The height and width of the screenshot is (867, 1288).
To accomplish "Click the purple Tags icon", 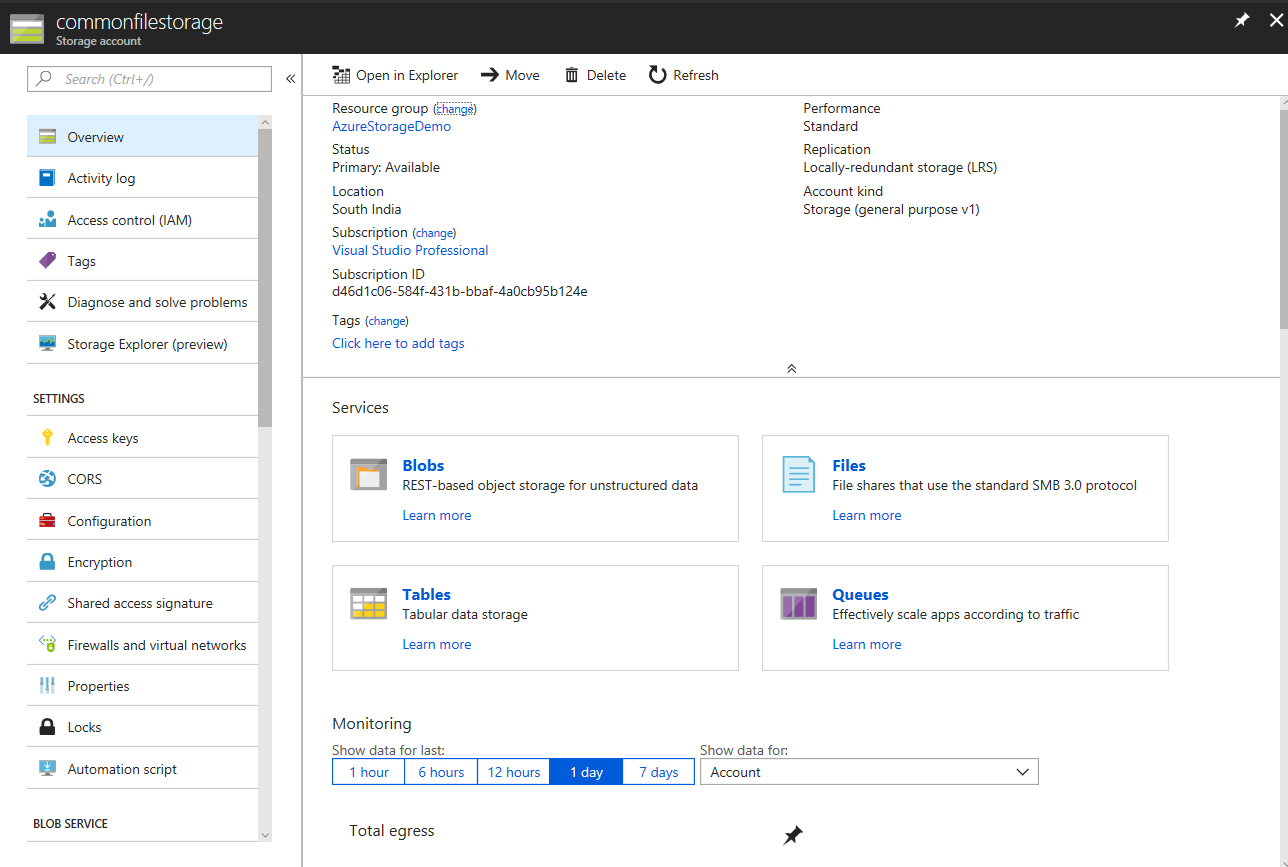I will (47, 261).
